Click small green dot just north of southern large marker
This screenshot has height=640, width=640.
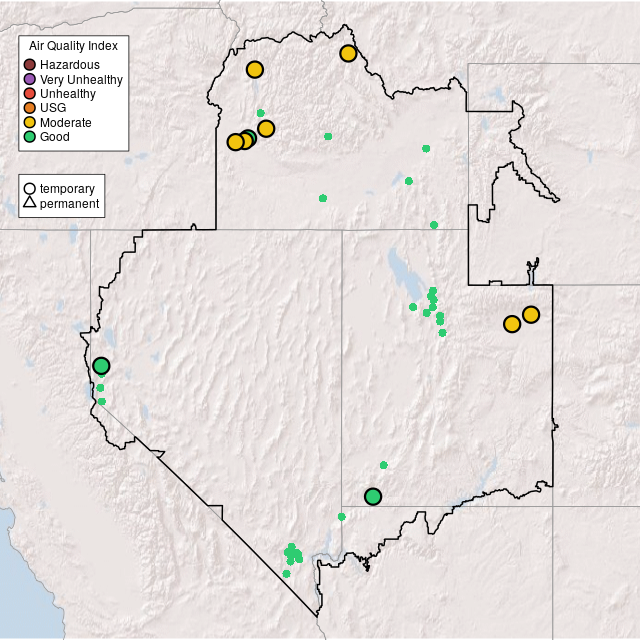(x=384, y=465)
